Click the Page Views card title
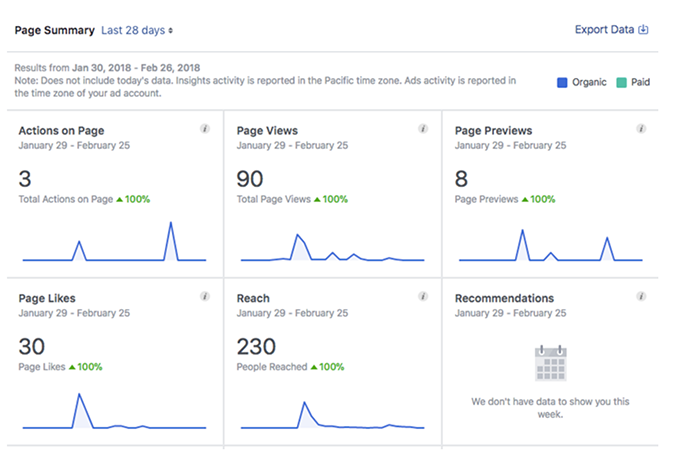Screen dimensions: 700x464 (267, 131)
